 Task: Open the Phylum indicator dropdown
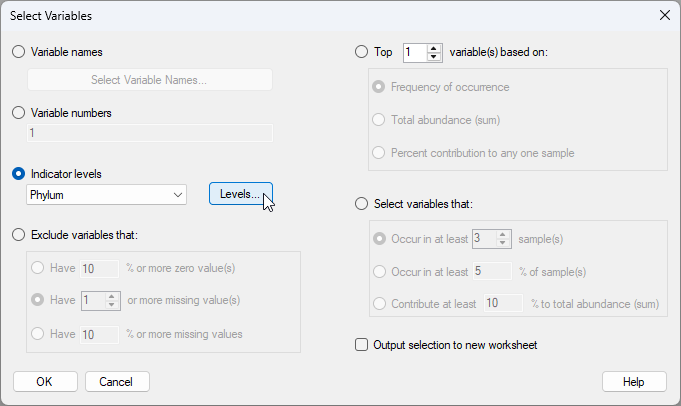click(106, 195)
